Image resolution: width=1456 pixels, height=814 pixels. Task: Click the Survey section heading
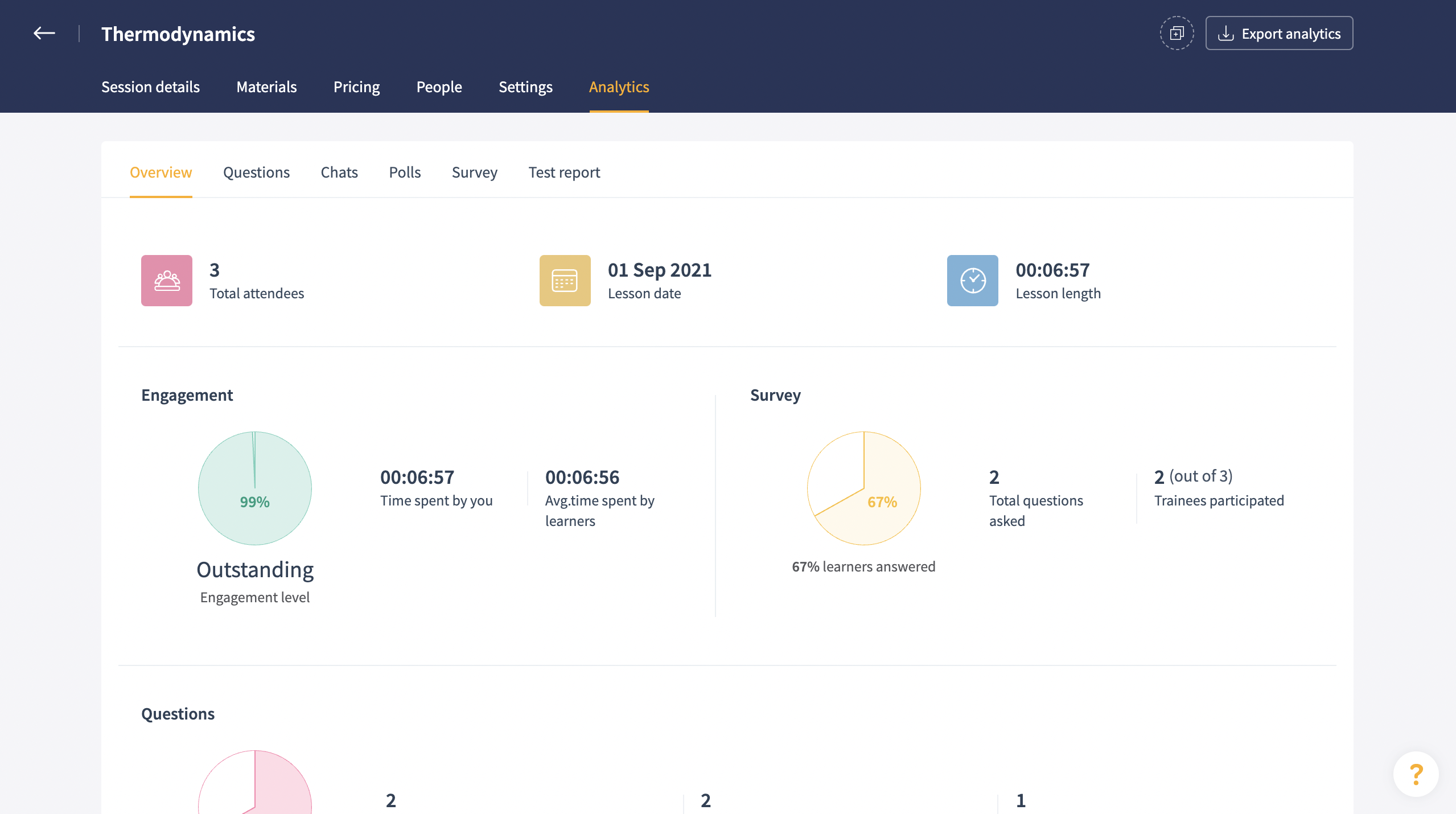(775, 395)
